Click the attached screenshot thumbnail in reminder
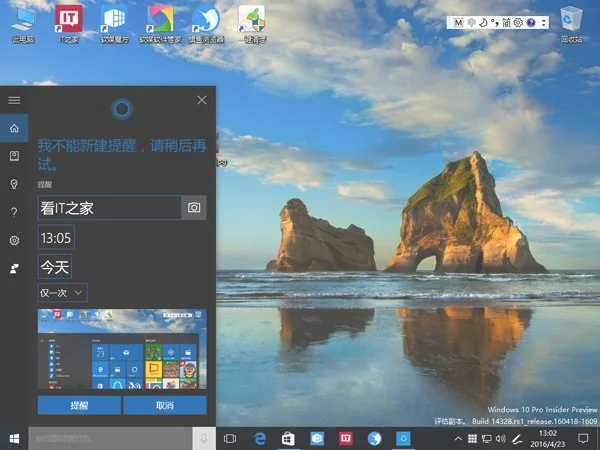This screenshot has width=600, height=450. (x=122, y=350)
